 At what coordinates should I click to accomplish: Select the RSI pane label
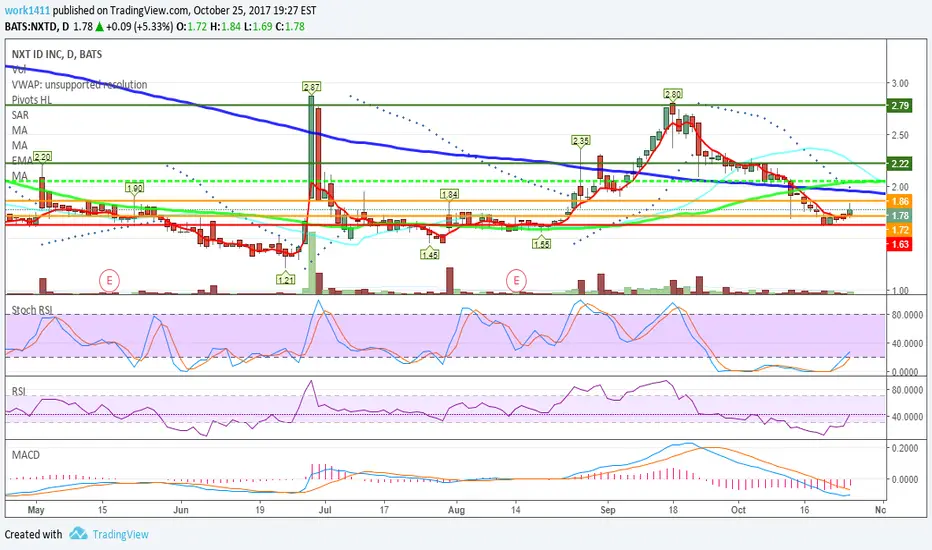(18, 391)
